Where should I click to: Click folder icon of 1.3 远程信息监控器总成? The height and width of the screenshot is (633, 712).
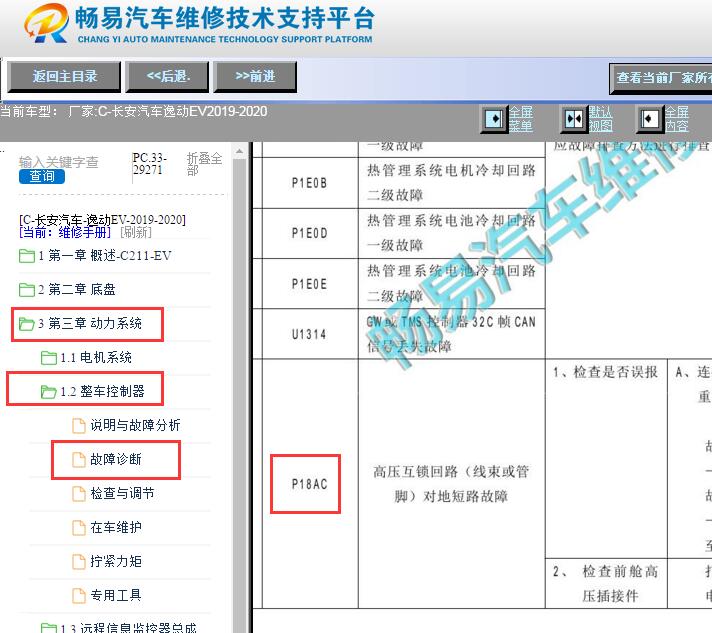point(49,628)
